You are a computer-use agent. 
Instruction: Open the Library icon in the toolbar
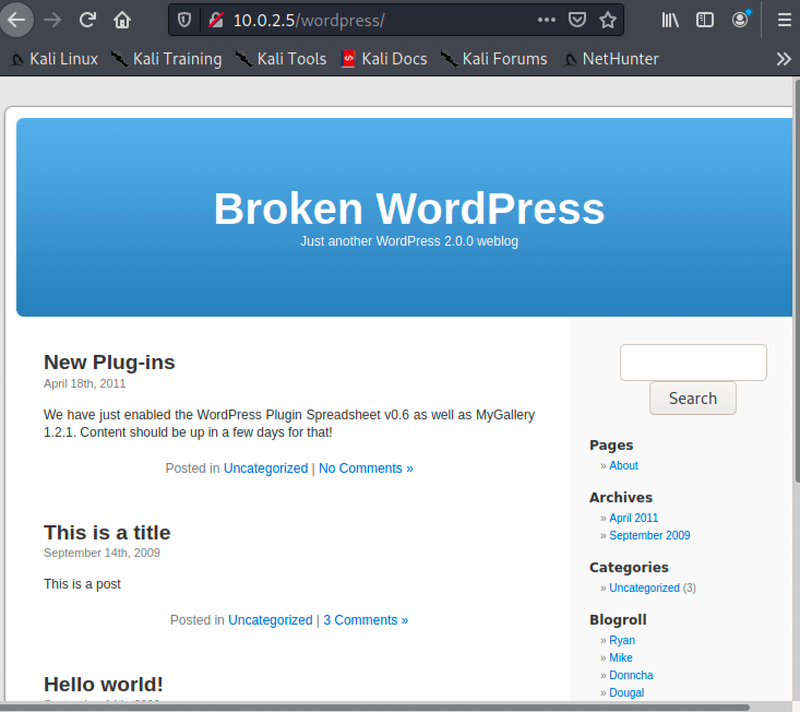[670, 20]
